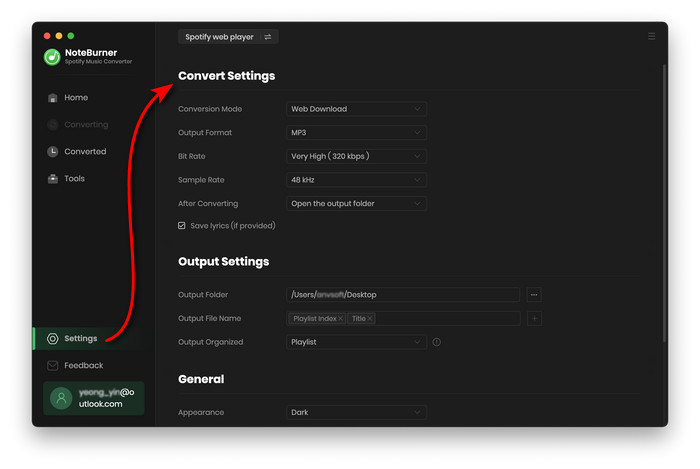Click the swap arrows icon beside Spotify web player

click(x=267, y=37)
